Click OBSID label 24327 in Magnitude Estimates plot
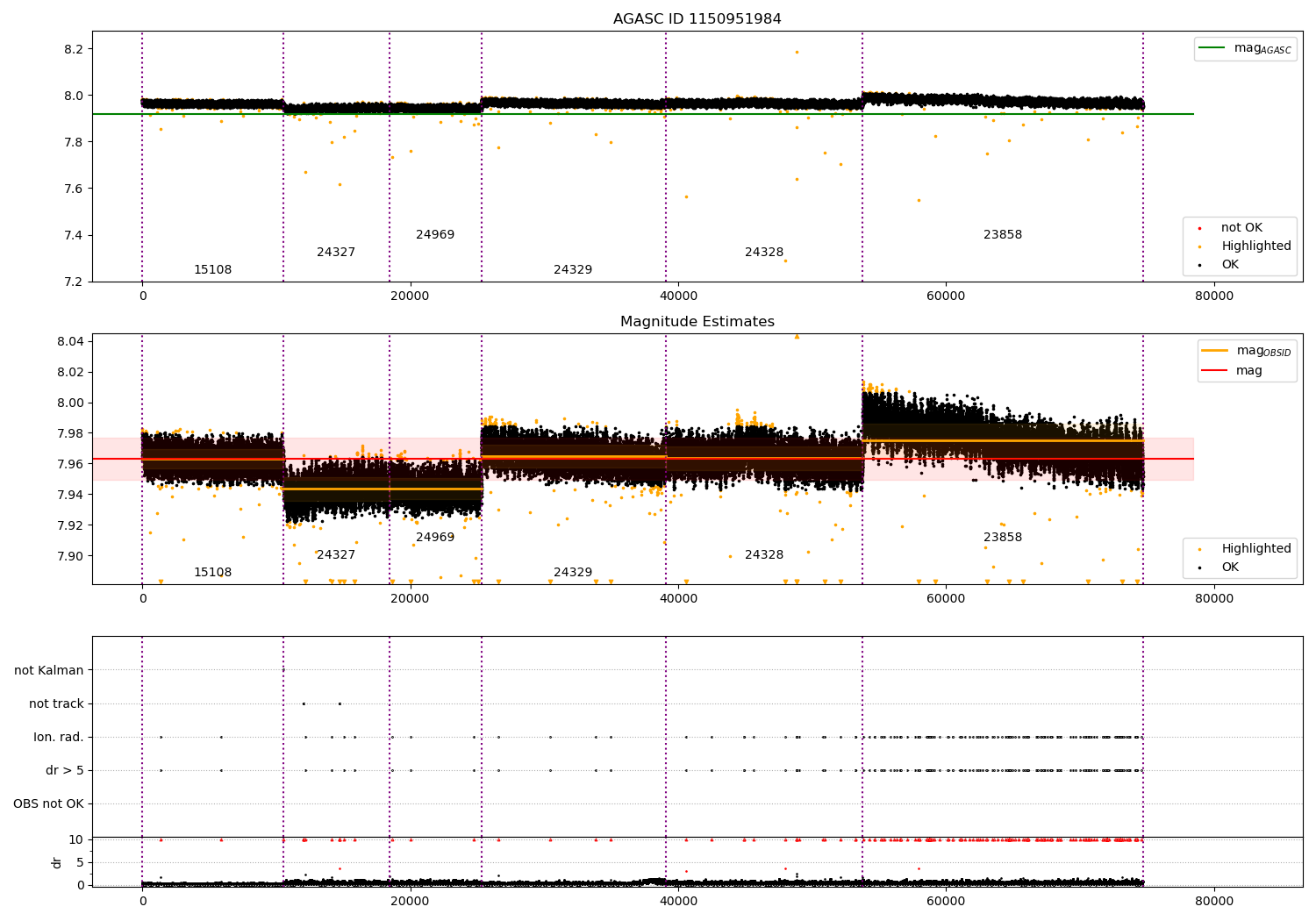1316x921 pixels. coord(336,555)
